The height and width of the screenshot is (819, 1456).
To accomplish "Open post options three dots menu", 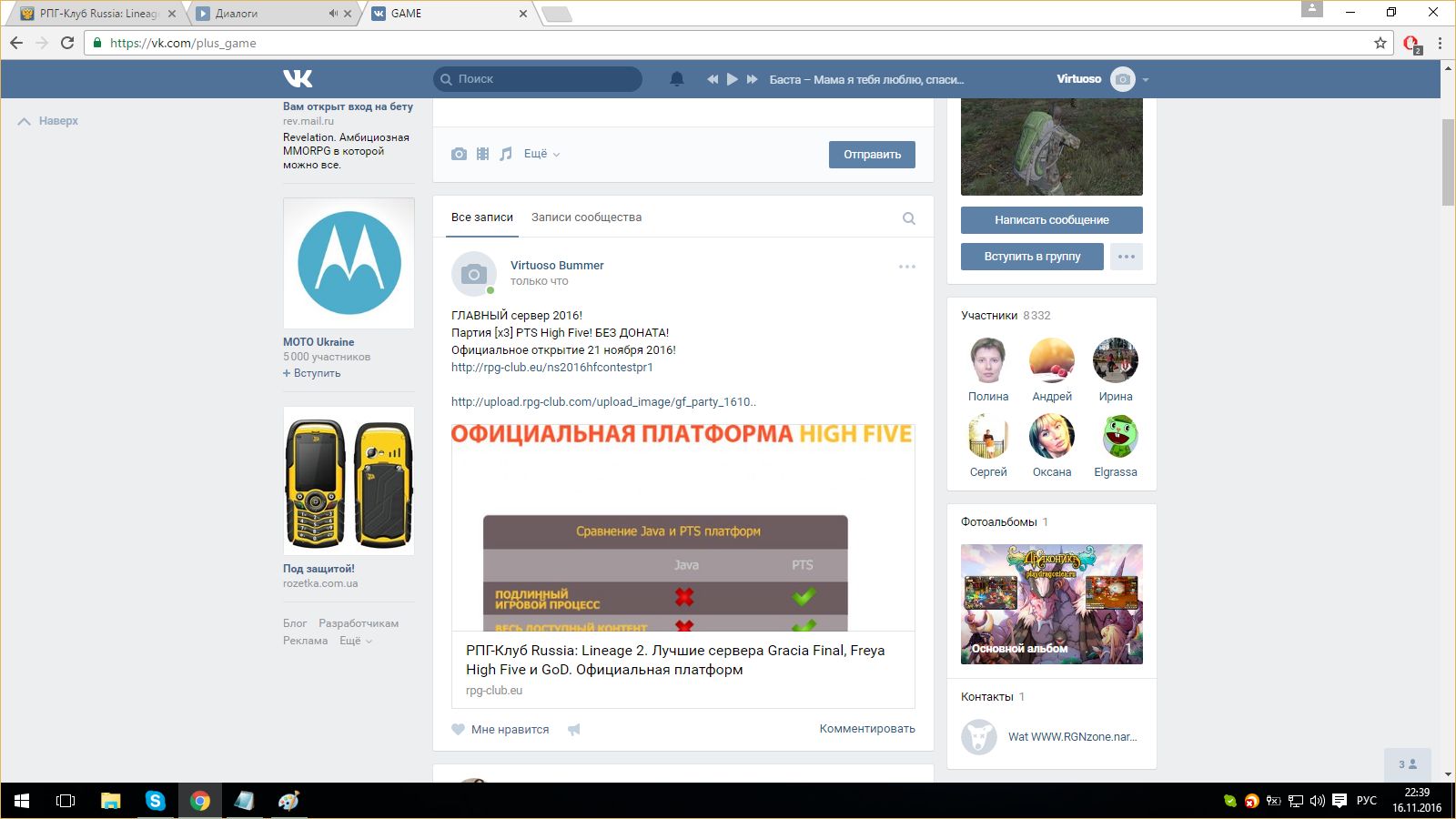I will click(x=906, y=267).
